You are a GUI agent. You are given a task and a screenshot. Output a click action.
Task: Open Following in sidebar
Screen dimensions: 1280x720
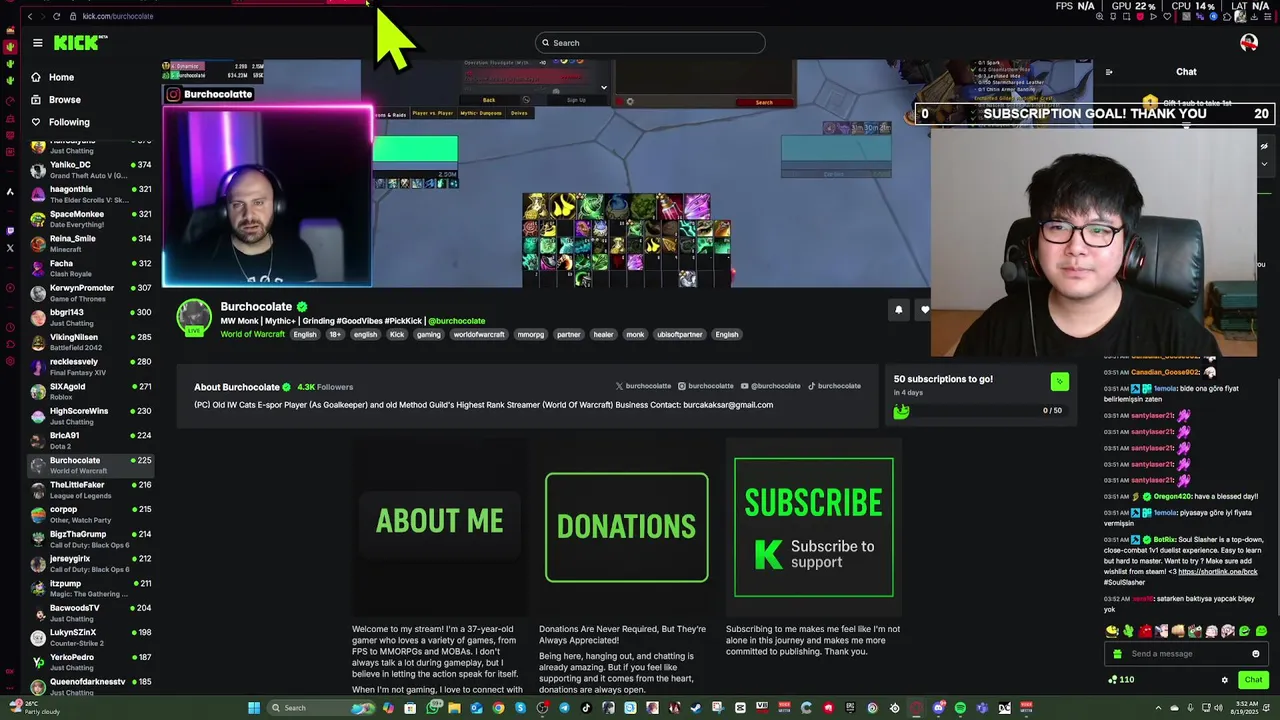69,122
